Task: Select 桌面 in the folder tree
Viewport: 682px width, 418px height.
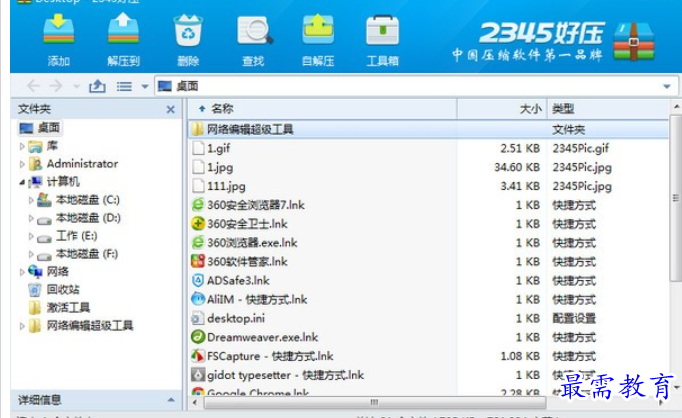Action: [x=40, y=128]
